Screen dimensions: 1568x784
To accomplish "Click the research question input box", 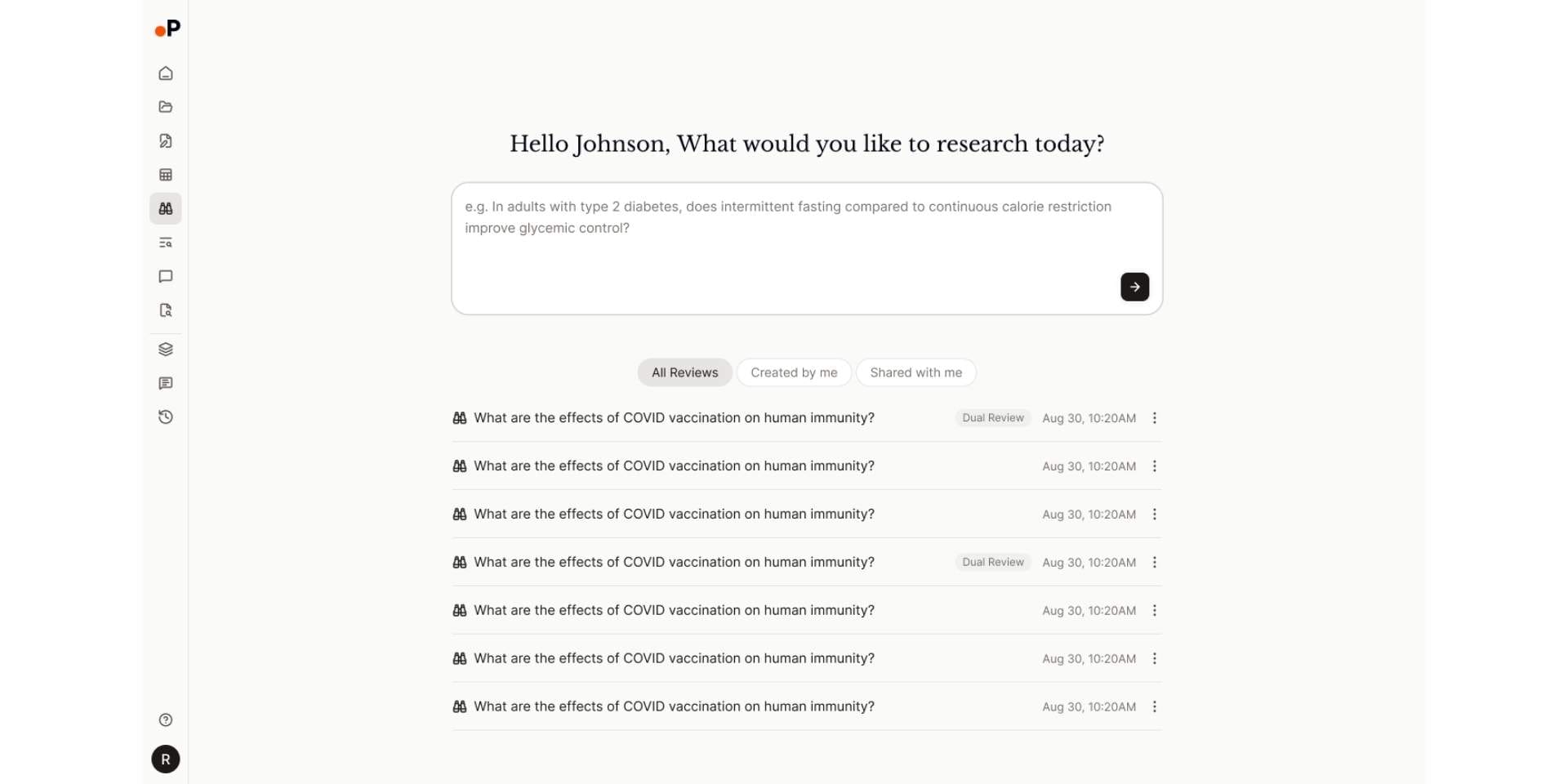I will [806, 248].
